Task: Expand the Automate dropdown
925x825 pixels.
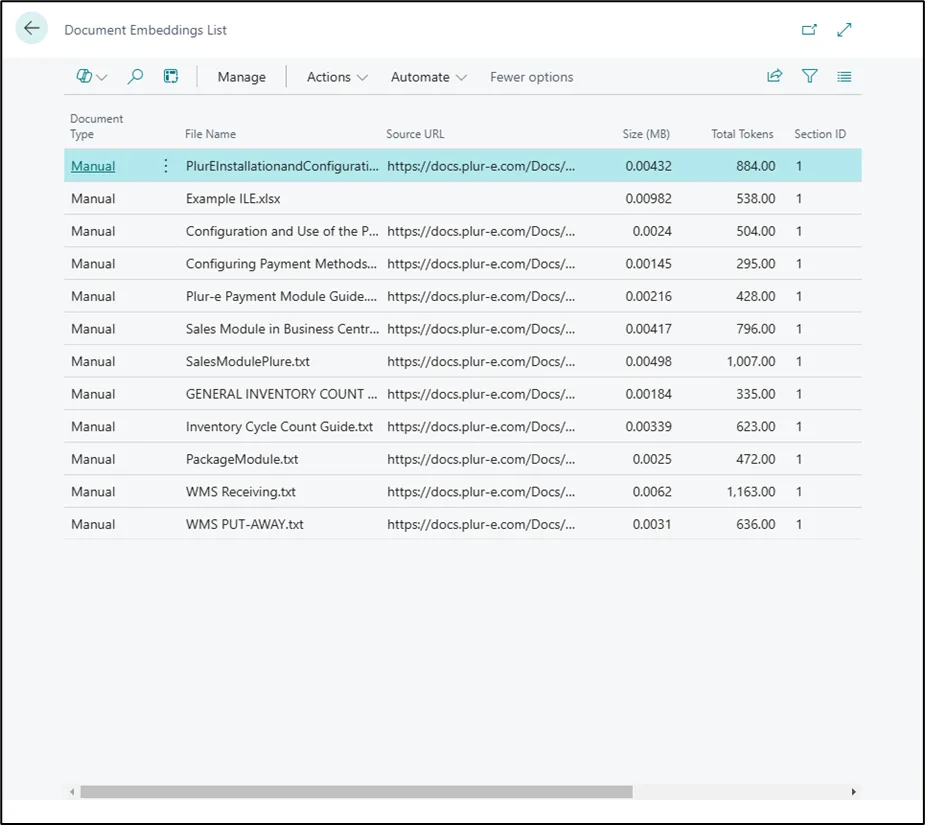Action: pos(428,77)
